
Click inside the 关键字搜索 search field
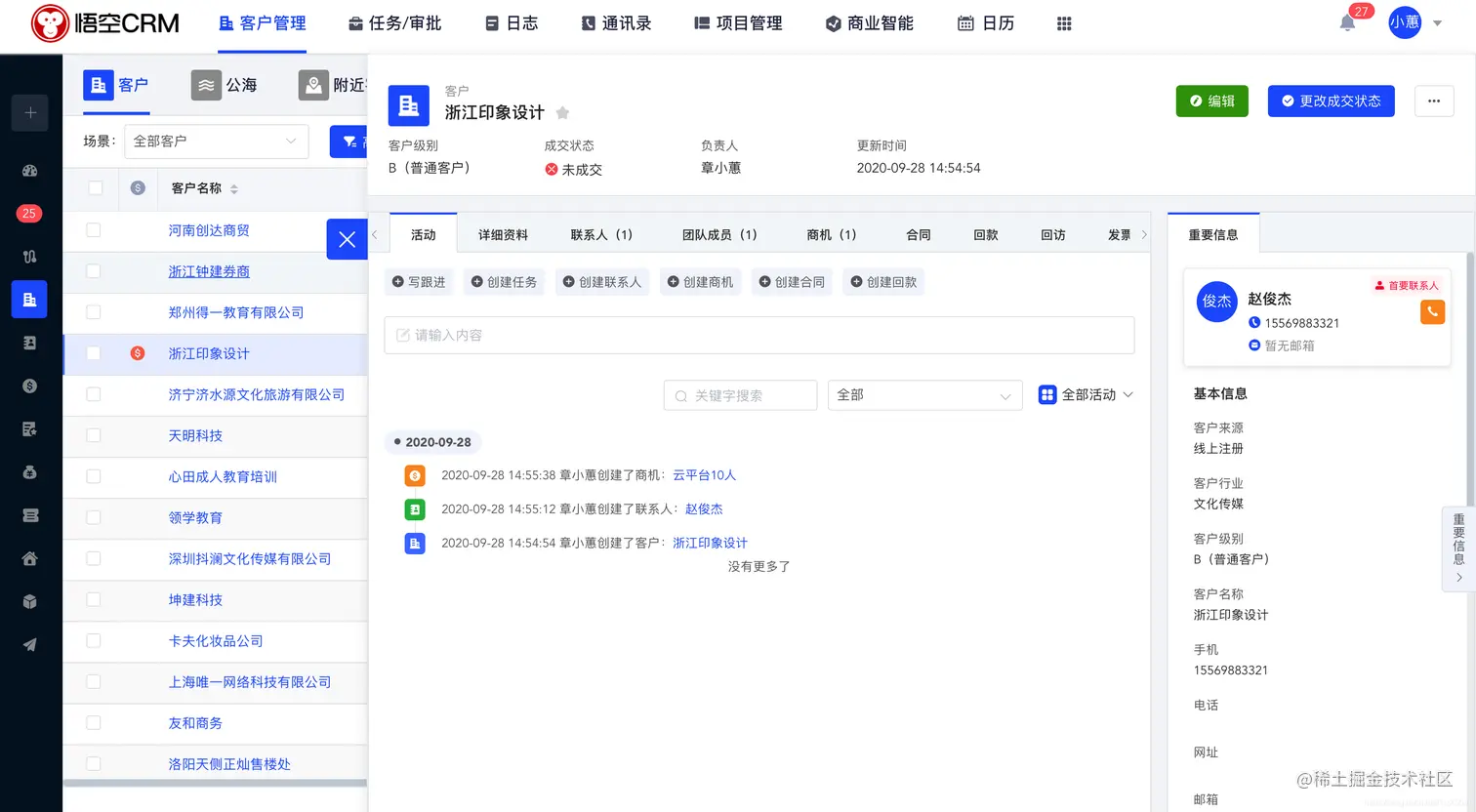(x=739, y=395)
